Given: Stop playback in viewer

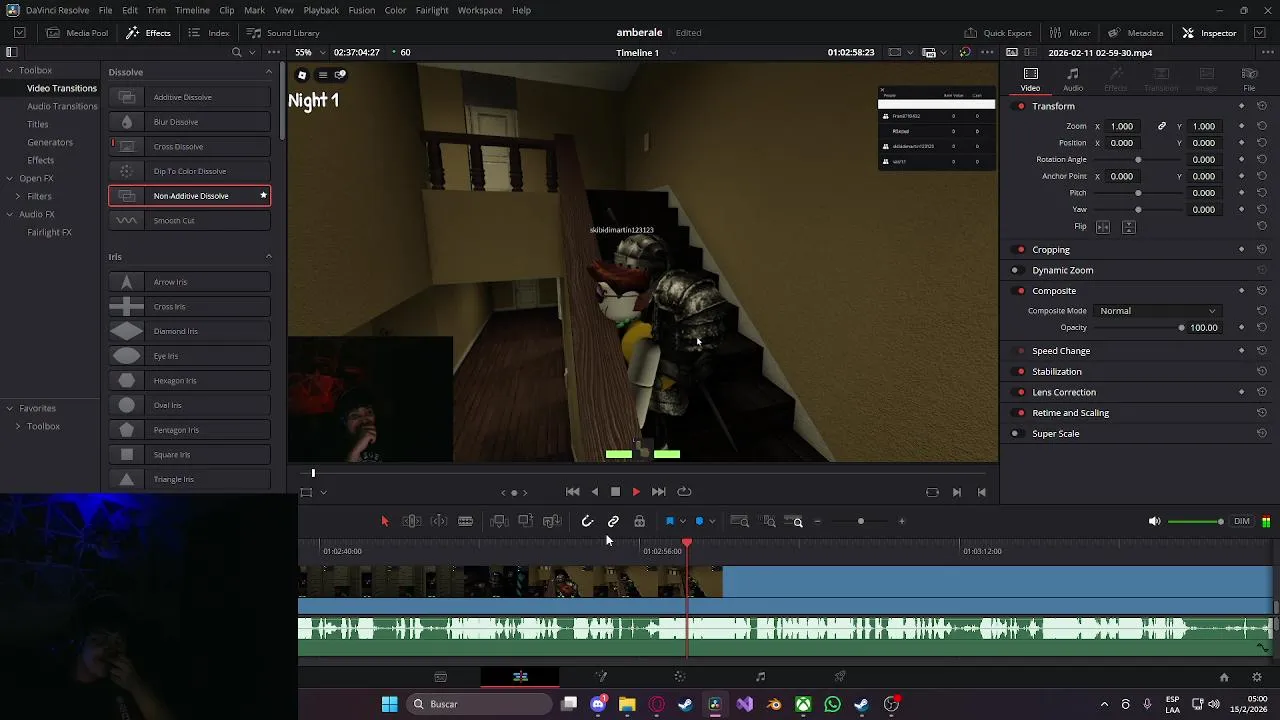Looking at the screenshot, I should (615, 492).
